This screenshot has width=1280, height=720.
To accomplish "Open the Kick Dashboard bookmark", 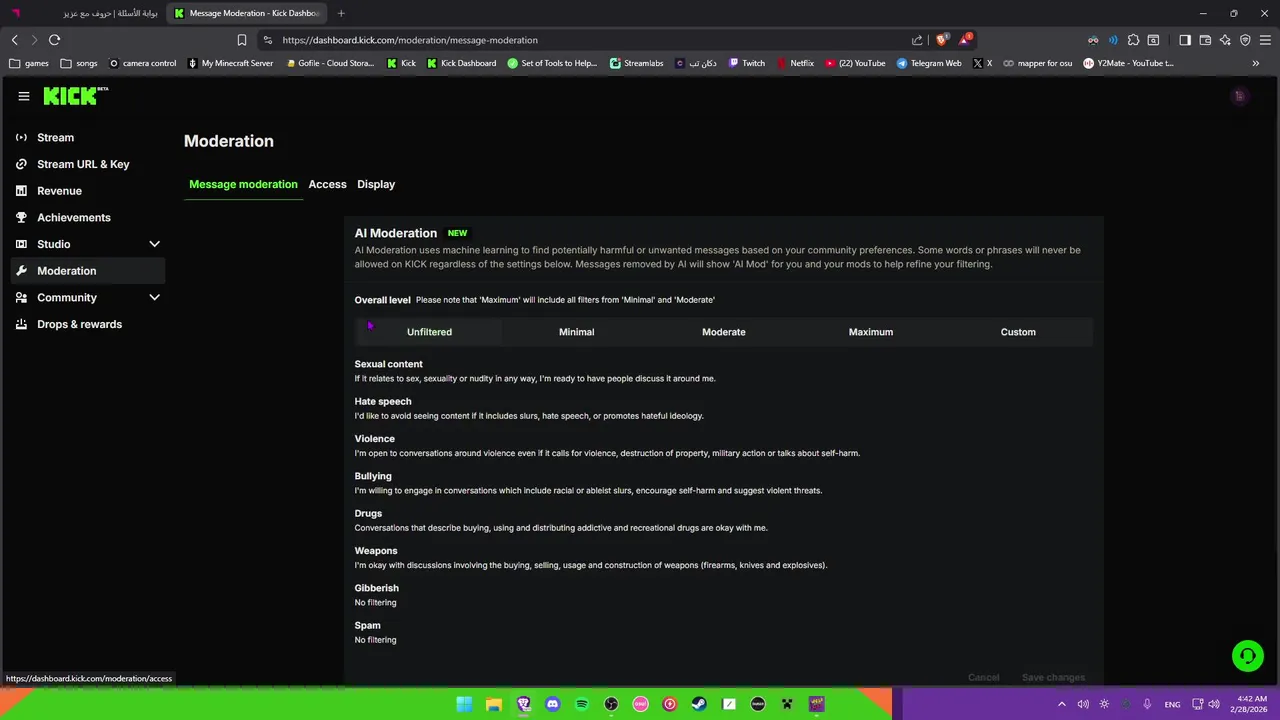I will [x=461, y=63].
